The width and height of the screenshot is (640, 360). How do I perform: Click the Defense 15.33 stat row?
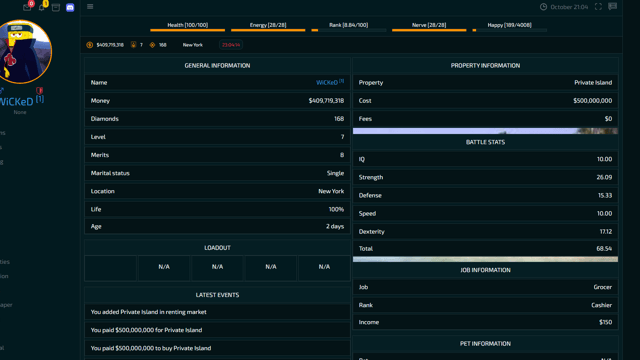(485, 196)
